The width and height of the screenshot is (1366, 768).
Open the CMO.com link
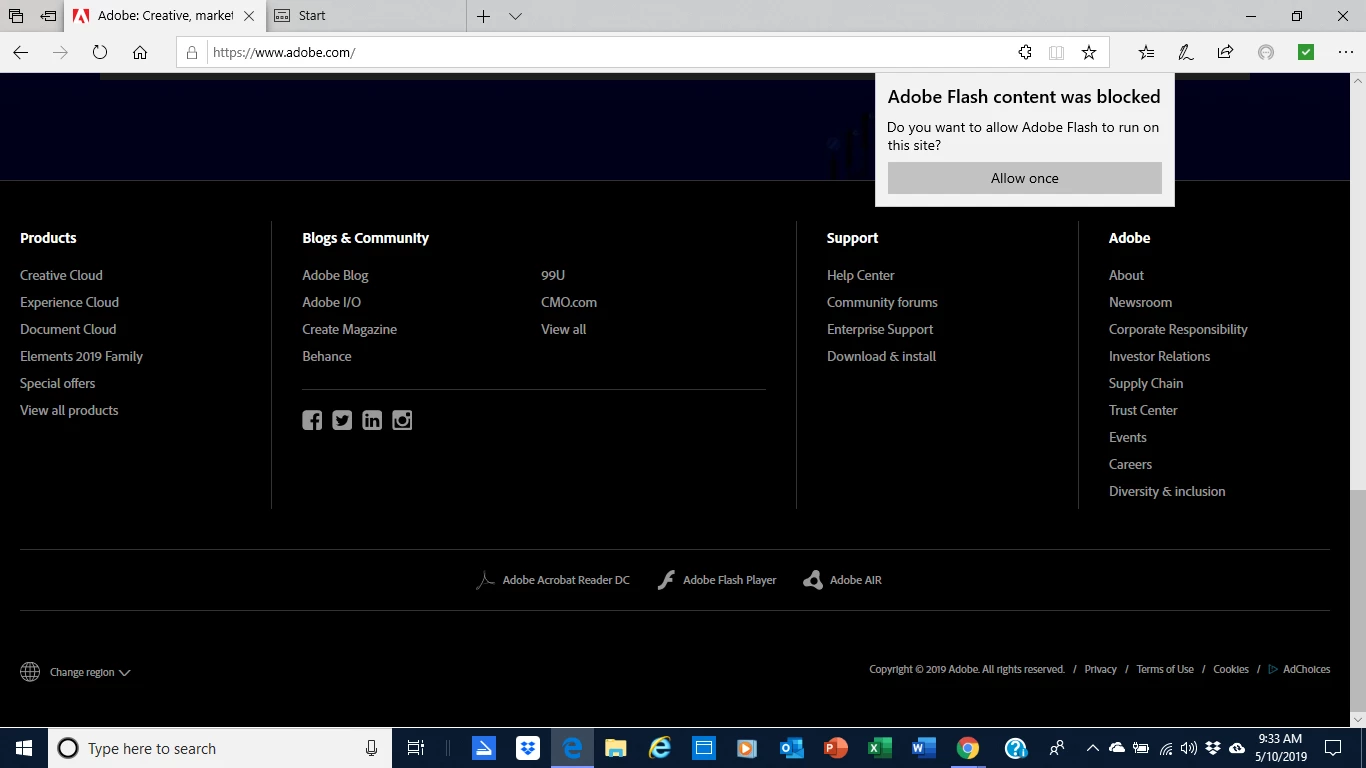point(569,302)
